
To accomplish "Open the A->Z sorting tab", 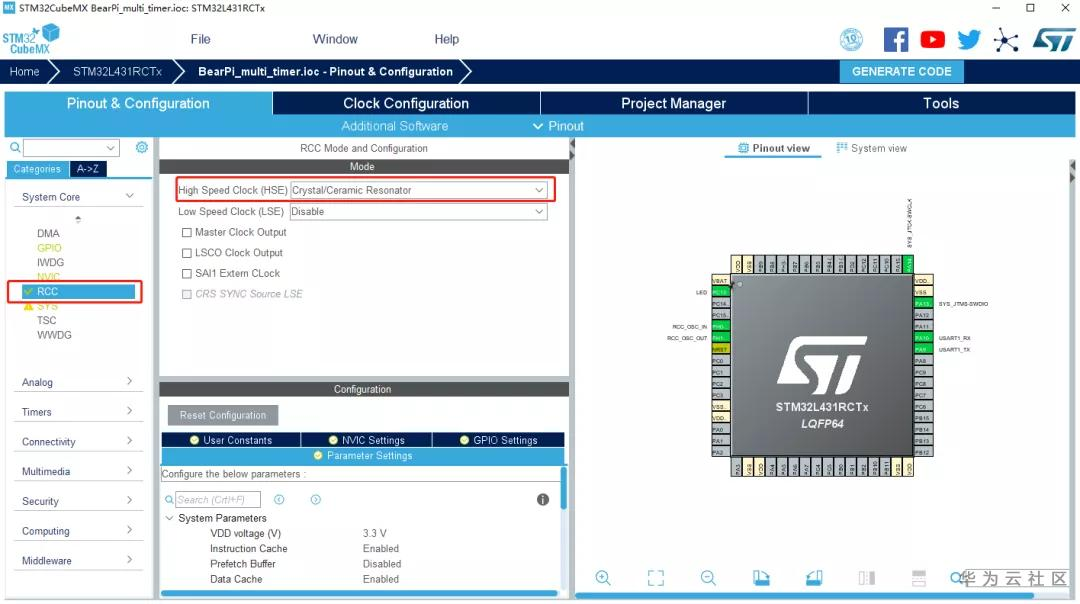I will point(87,169).
